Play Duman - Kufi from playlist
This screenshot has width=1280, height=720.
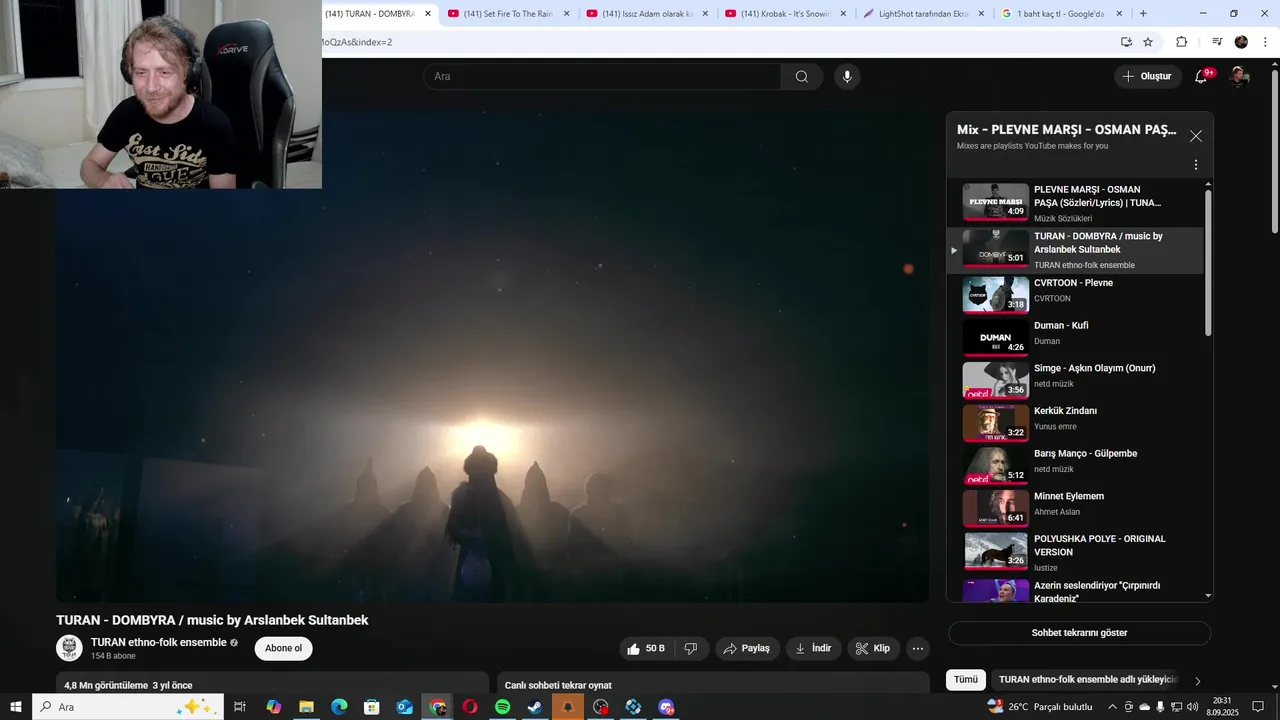(1075, 338)
